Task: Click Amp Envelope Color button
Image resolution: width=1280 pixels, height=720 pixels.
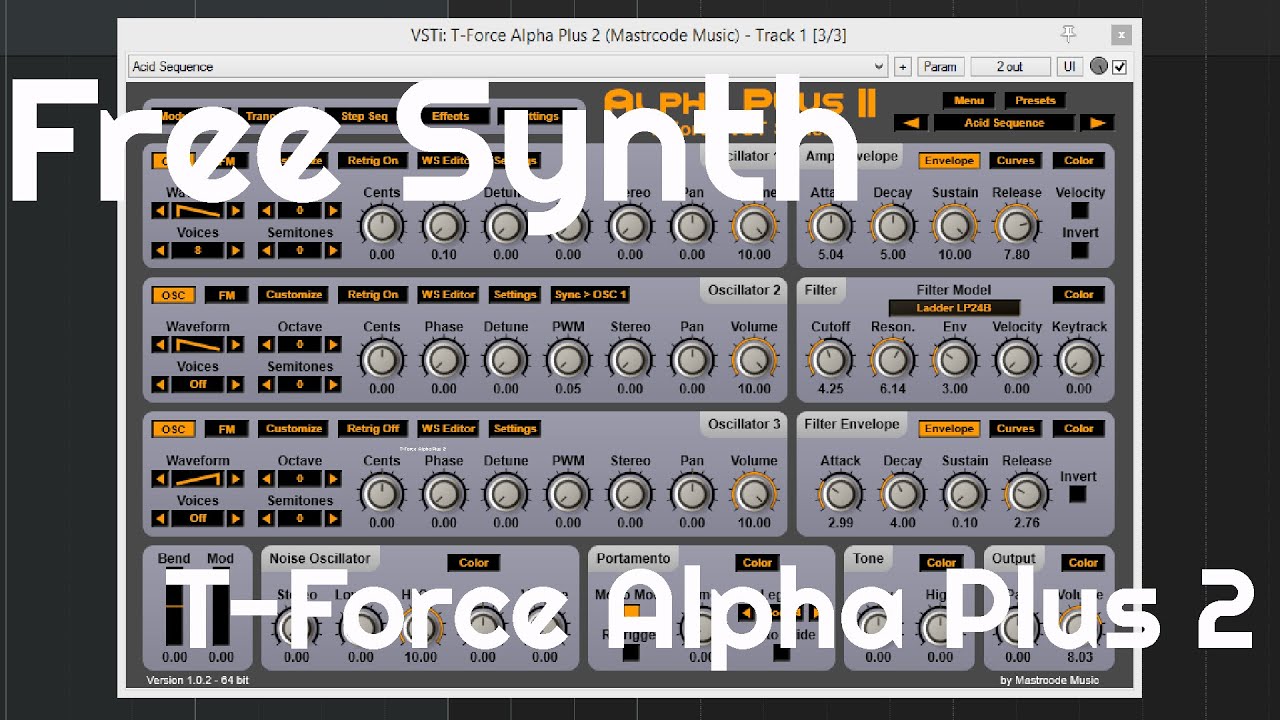Action: [x=1079, y=161]
